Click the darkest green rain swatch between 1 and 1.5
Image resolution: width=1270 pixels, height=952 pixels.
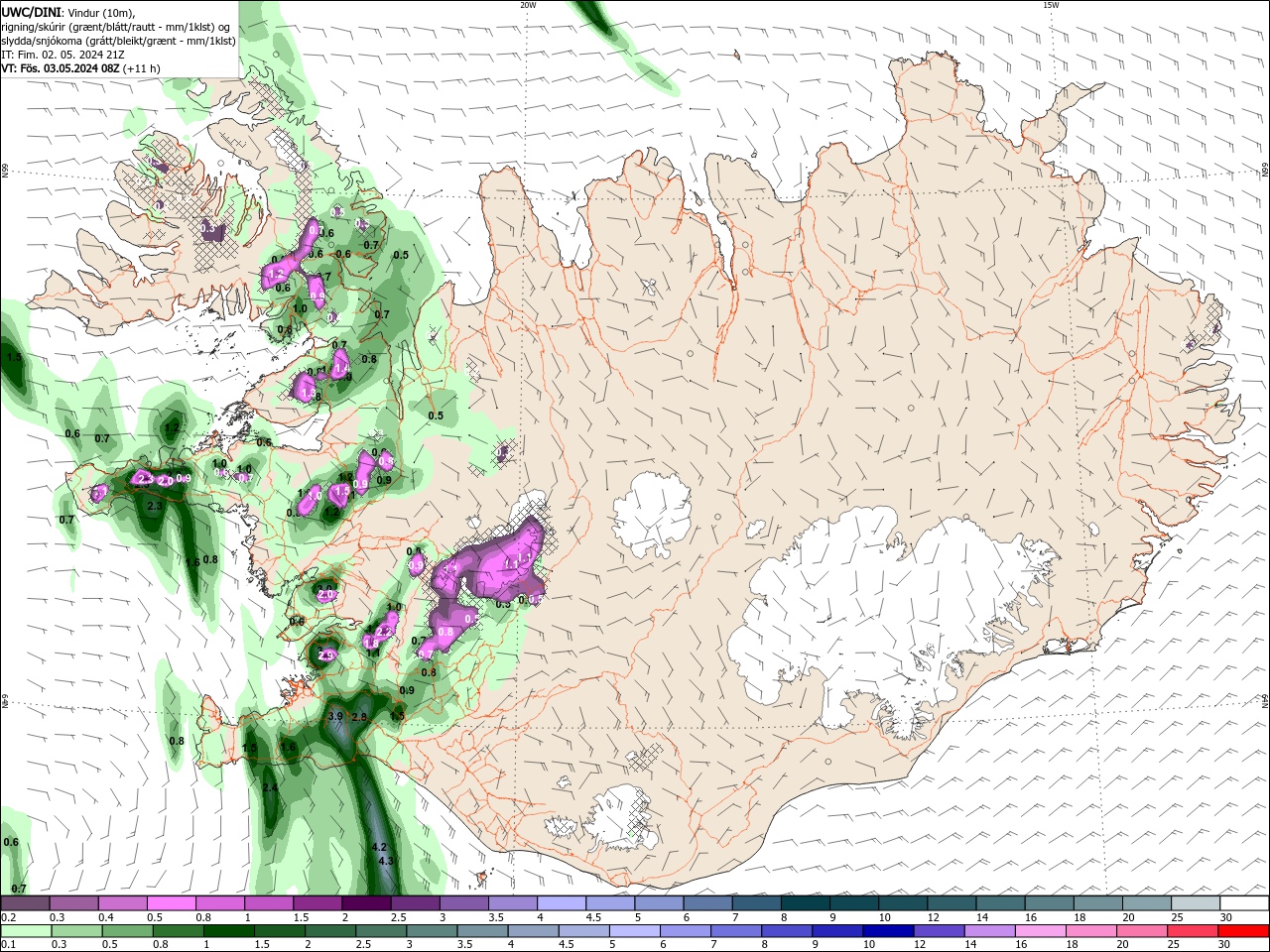(x=230, y=931)
